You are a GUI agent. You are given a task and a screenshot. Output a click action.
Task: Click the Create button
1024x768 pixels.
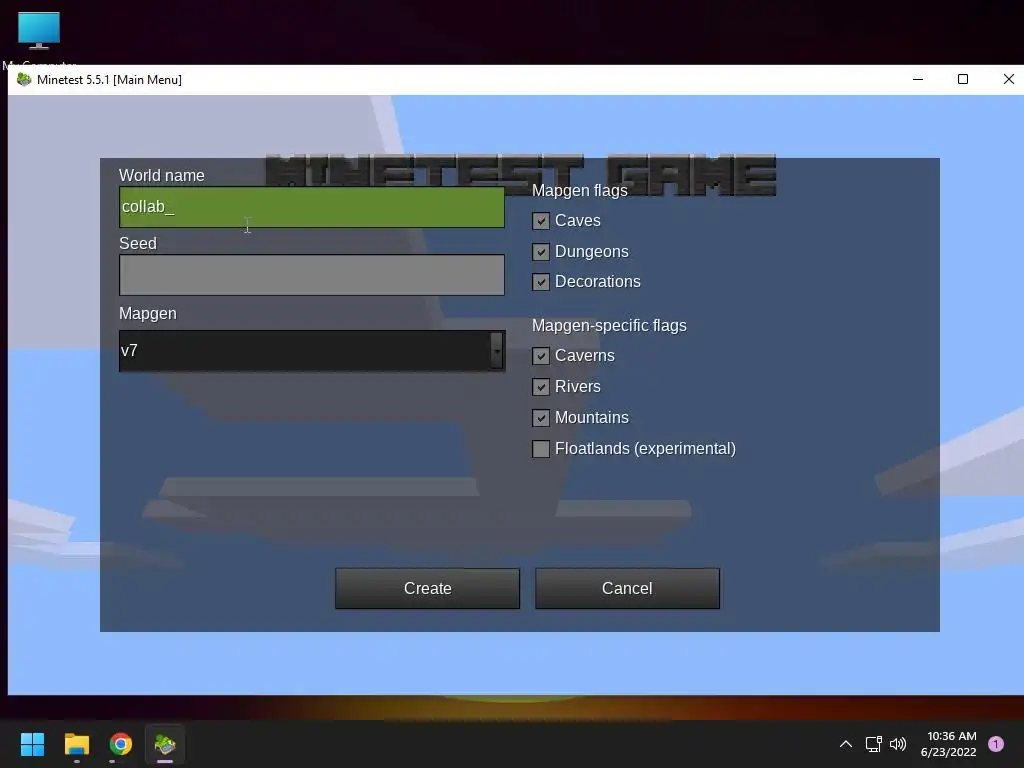coord(428,588)
